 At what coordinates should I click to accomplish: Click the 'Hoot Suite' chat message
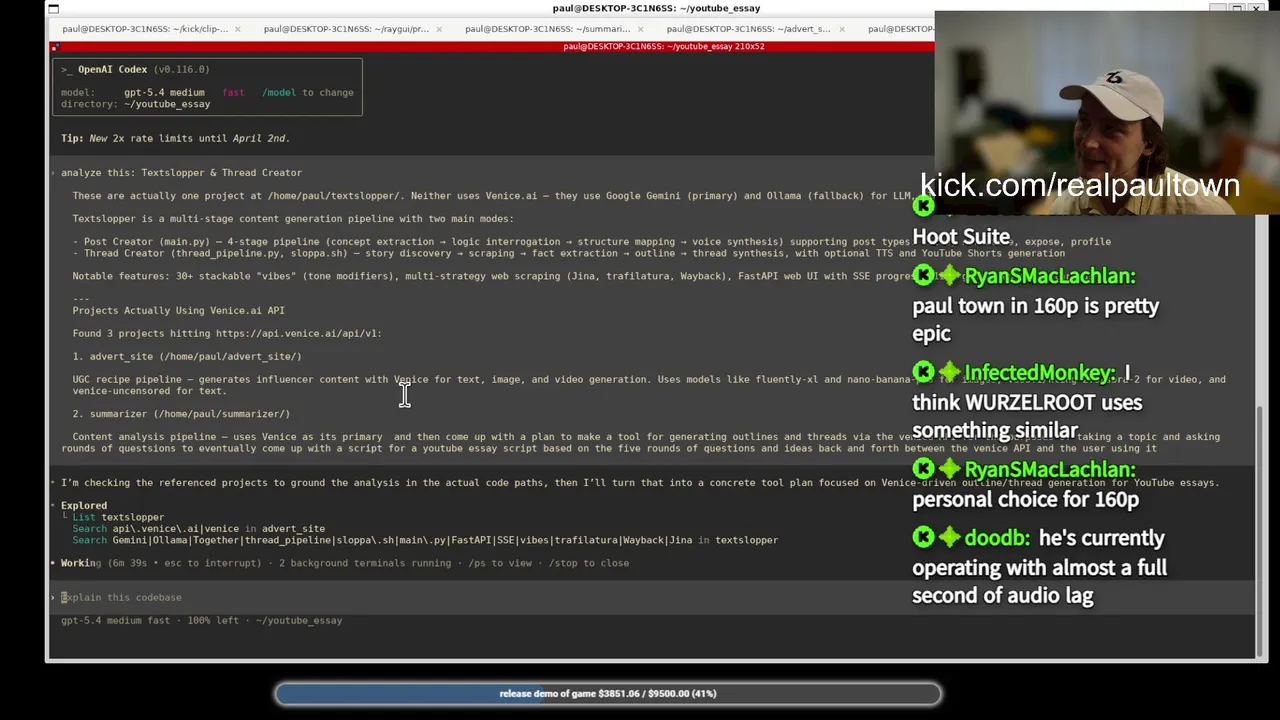coord(961,236)
